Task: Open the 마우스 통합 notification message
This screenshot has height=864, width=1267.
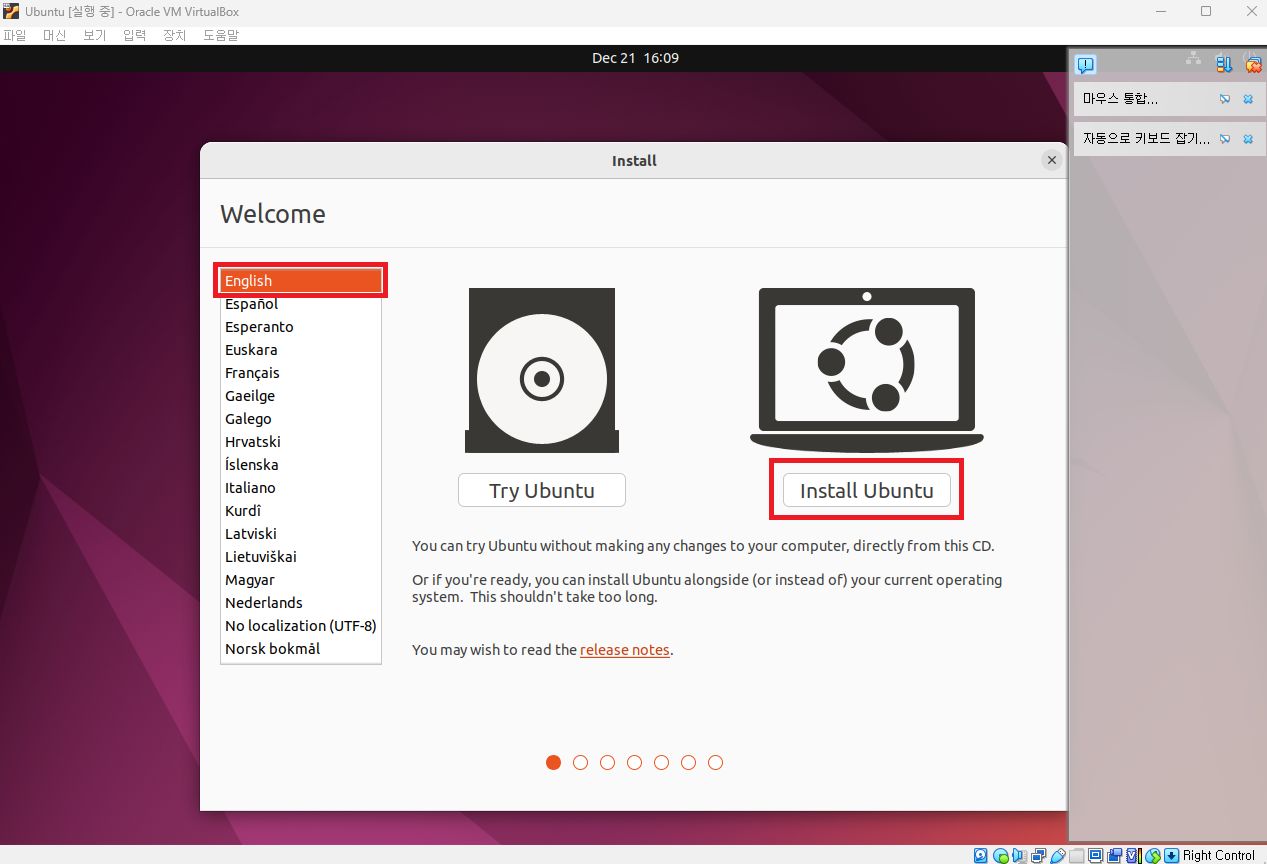Action: click(1120, 99)
